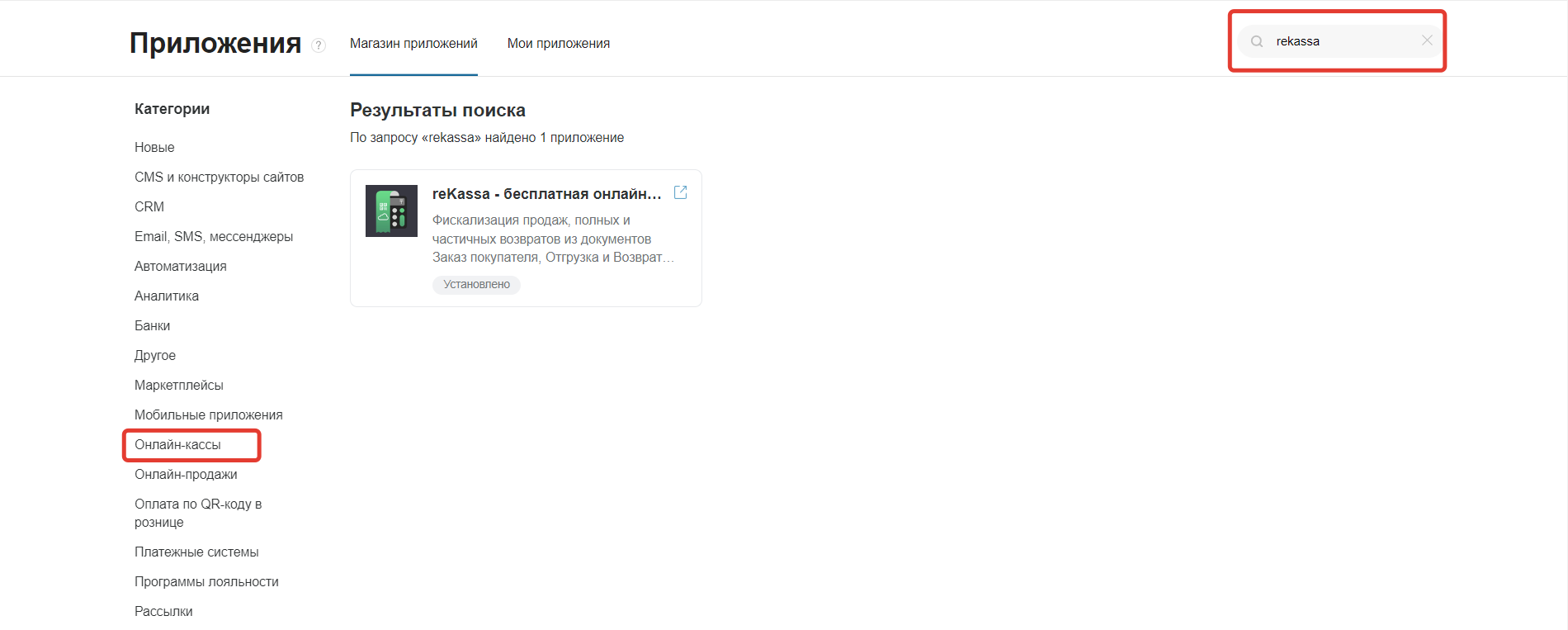1568x630 pixels.
Task: Open the help question mark next to Приложения
Action: (x=319, y=45)
